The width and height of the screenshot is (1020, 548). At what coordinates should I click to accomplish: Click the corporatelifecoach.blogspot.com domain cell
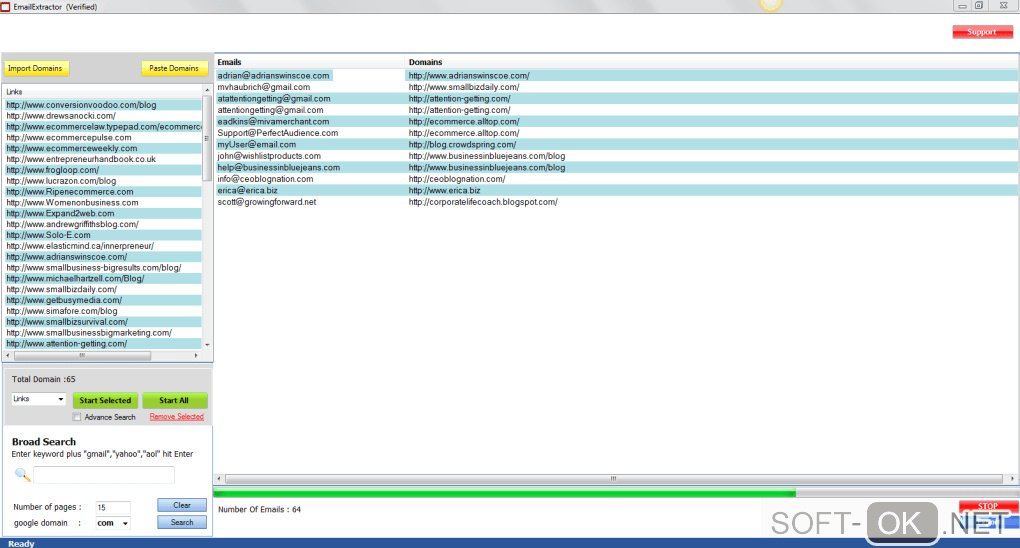tap(483, 202)
